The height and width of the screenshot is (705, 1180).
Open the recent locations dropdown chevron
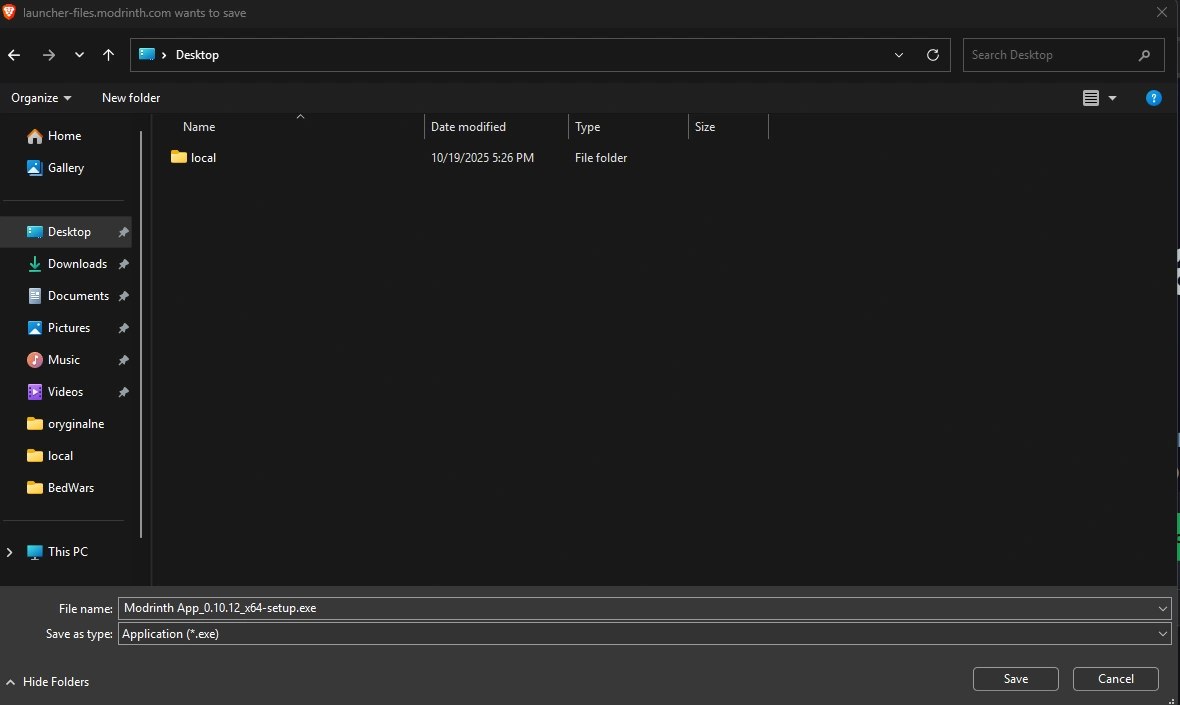79,55
